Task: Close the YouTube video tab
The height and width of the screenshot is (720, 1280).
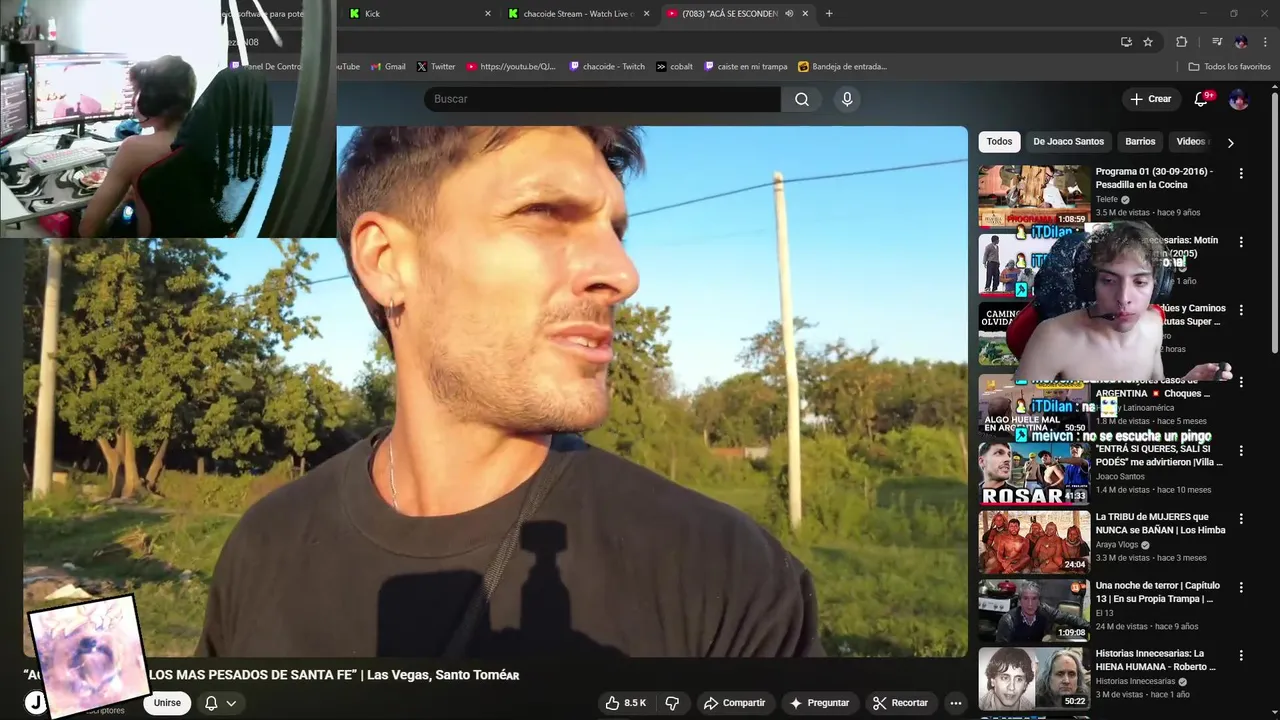Action: coord(805,13)
